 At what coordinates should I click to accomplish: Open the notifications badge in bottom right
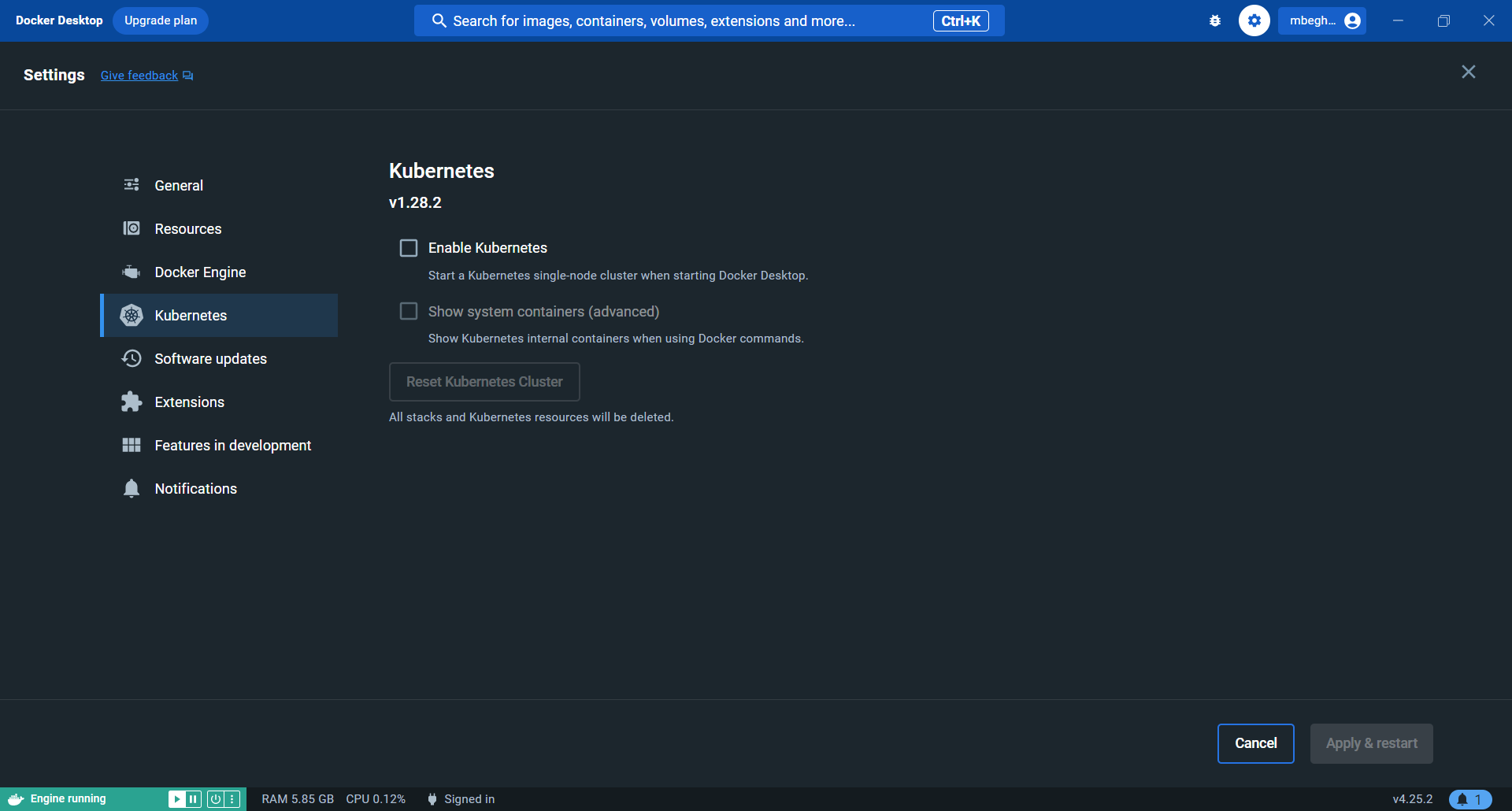pyautogui.click(x=1470, y=799)
